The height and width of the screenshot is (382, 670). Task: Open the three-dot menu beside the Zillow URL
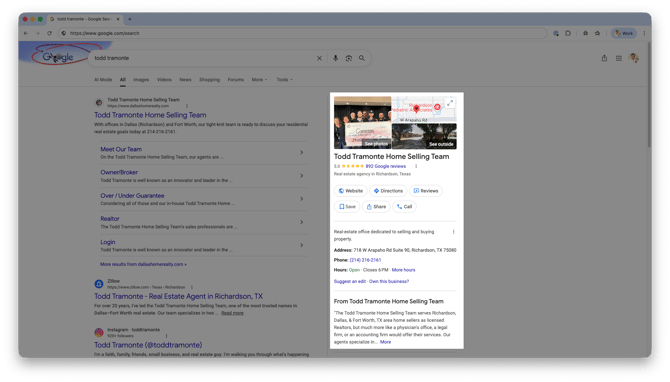pos(192,287)
